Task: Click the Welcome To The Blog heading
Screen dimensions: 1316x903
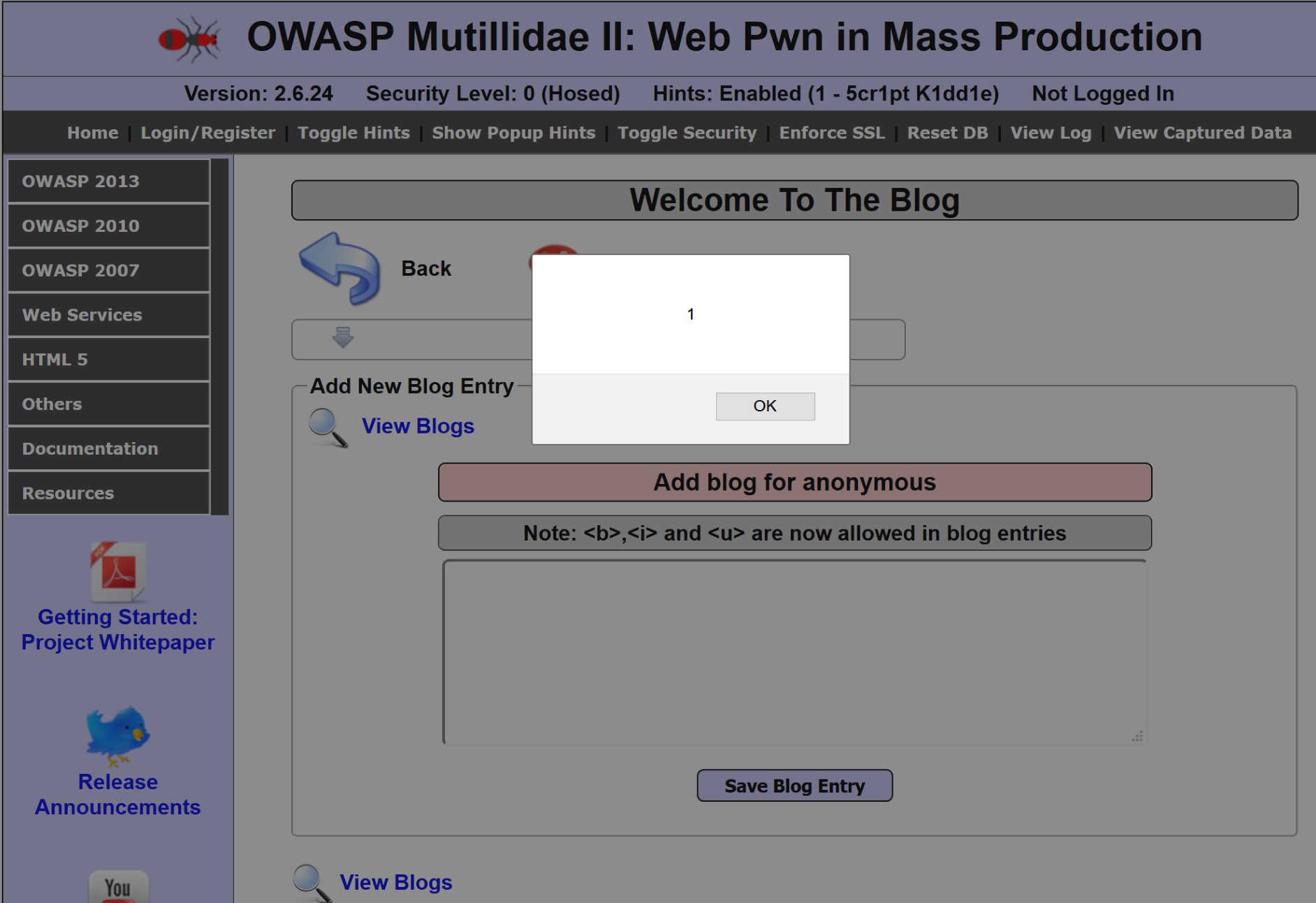Action: coord(795,200)
